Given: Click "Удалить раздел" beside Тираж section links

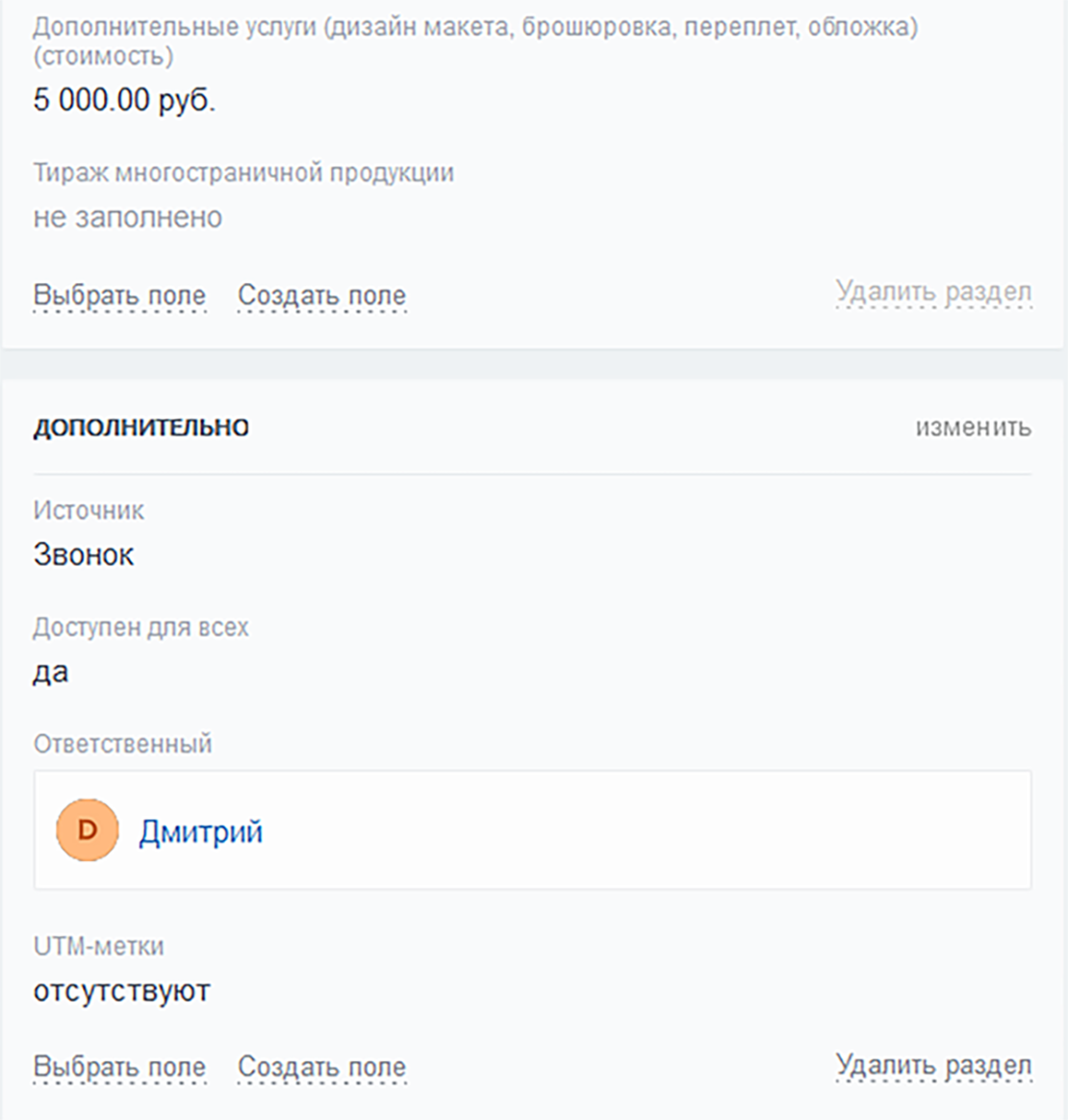Looking at the screenshot, I should coord(933,292).
